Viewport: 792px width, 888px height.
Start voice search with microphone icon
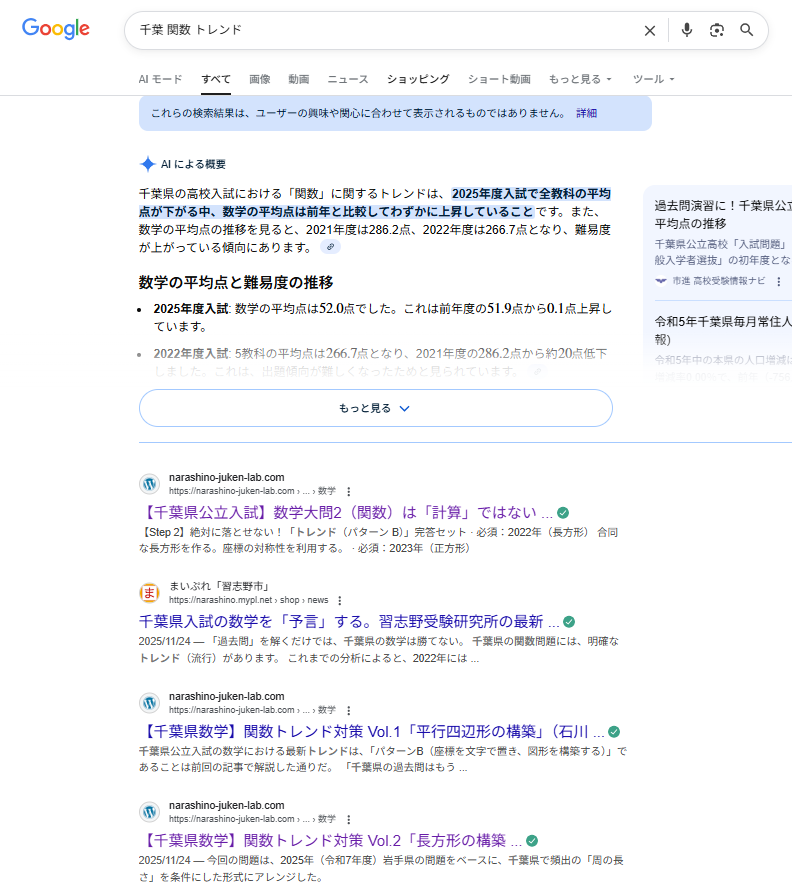(x=686, y=30)
